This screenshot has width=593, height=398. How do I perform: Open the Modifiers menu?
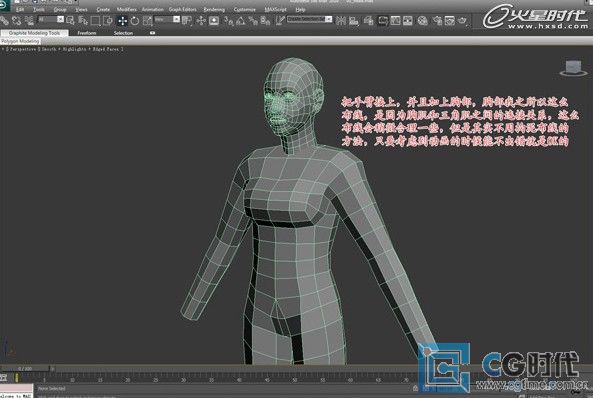pos(126,9)
